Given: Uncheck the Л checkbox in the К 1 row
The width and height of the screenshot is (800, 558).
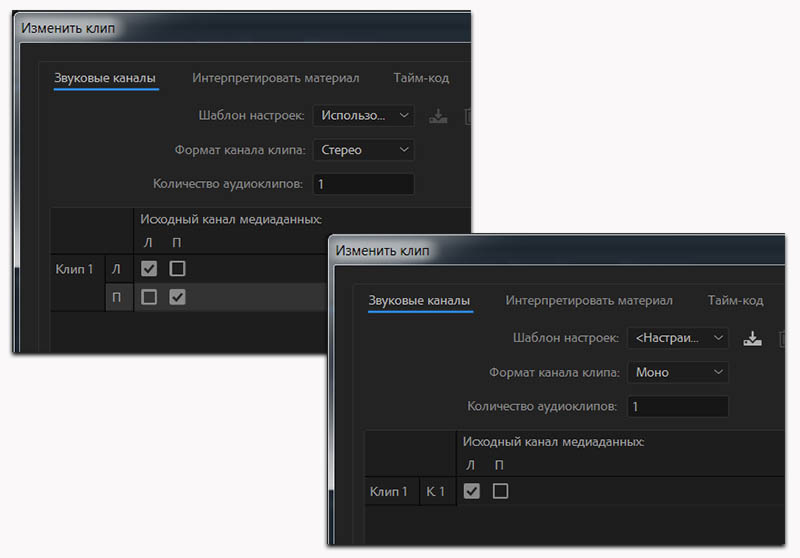Looking at the screenshot, I should pyautogui.click(x=473, y=491).
